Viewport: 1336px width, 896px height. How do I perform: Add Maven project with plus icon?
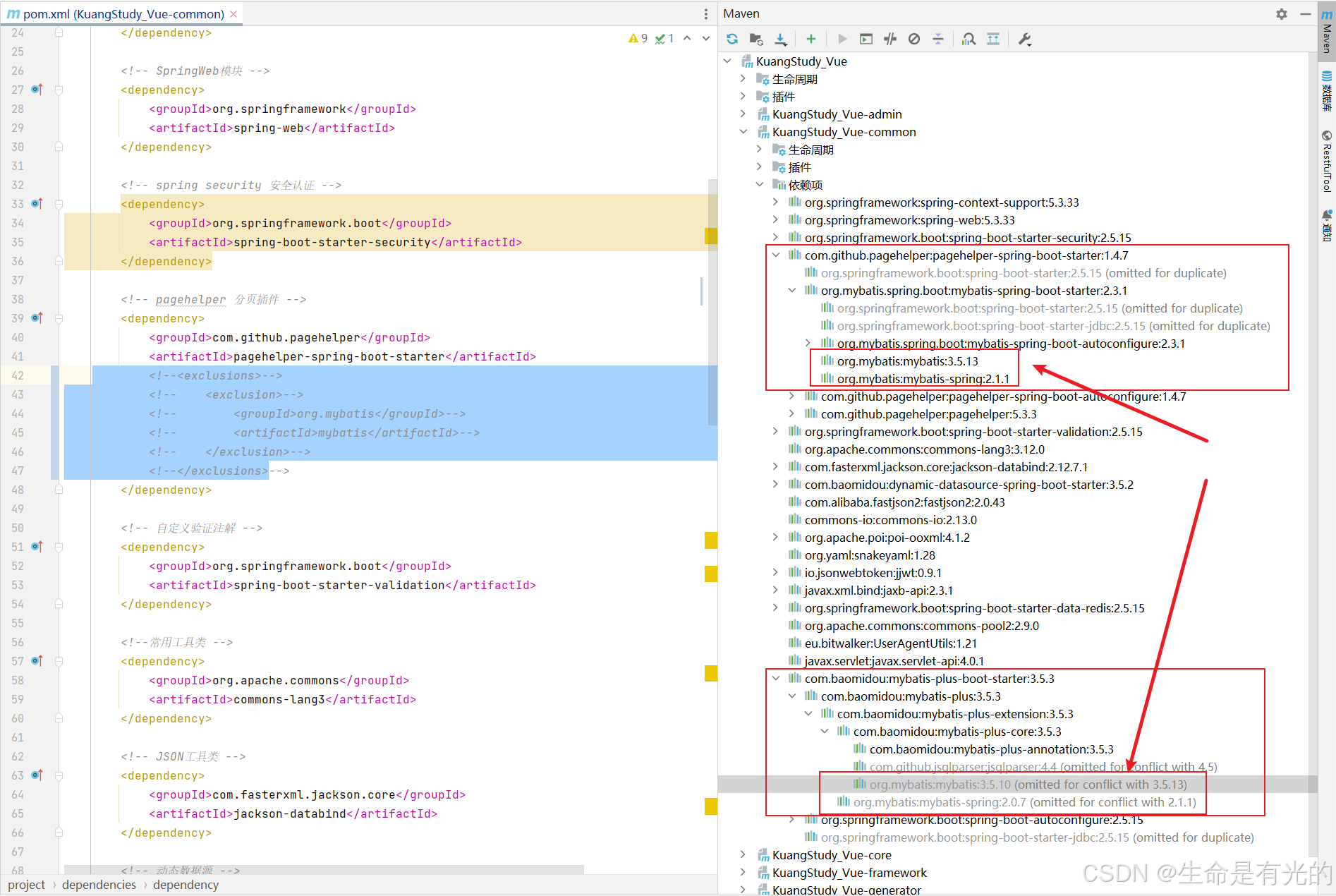coord(811,39)
